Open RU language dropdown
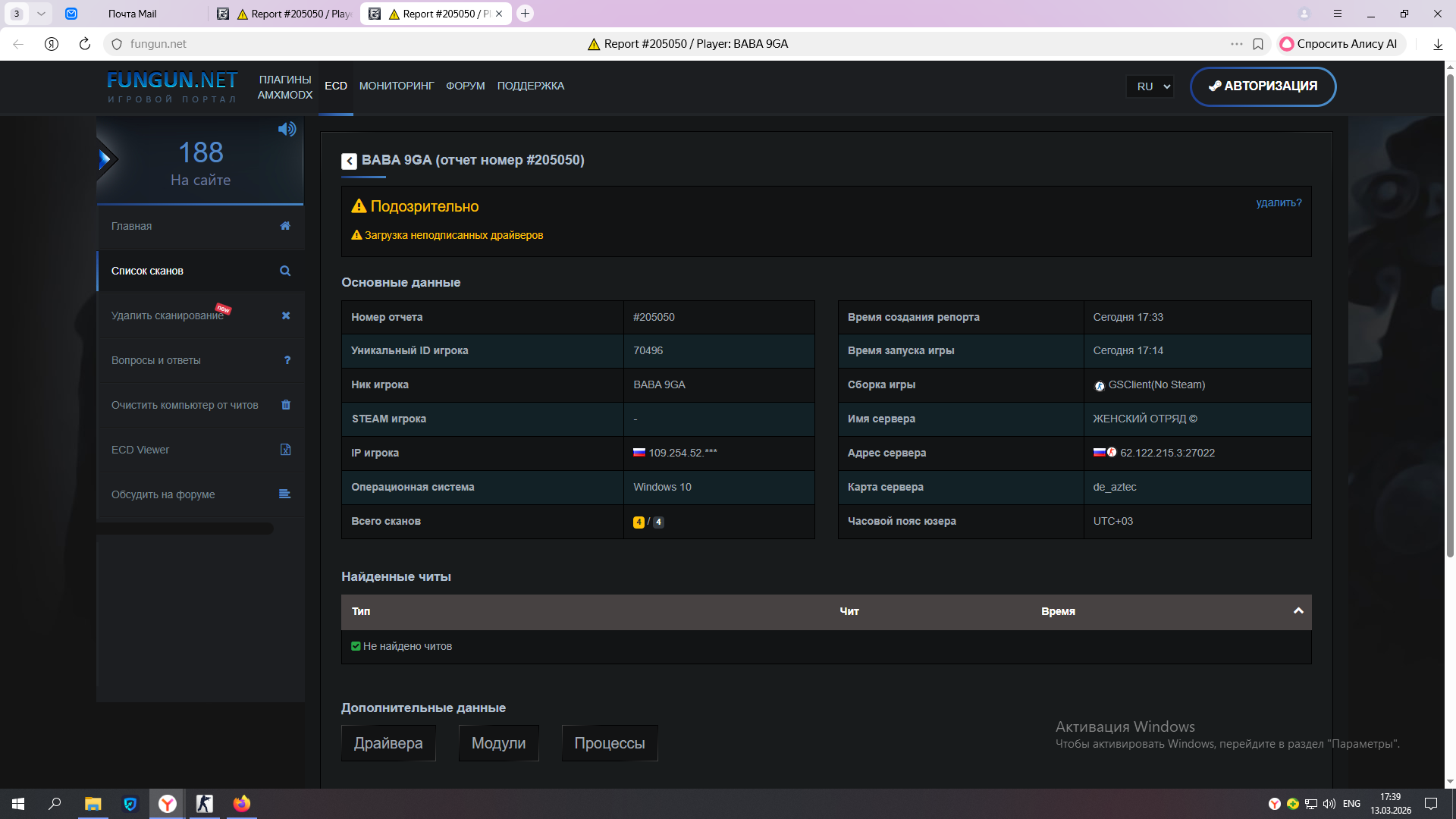Image resolution: width=1456 pixels, height=819 pixels. tap(1150, 86)
